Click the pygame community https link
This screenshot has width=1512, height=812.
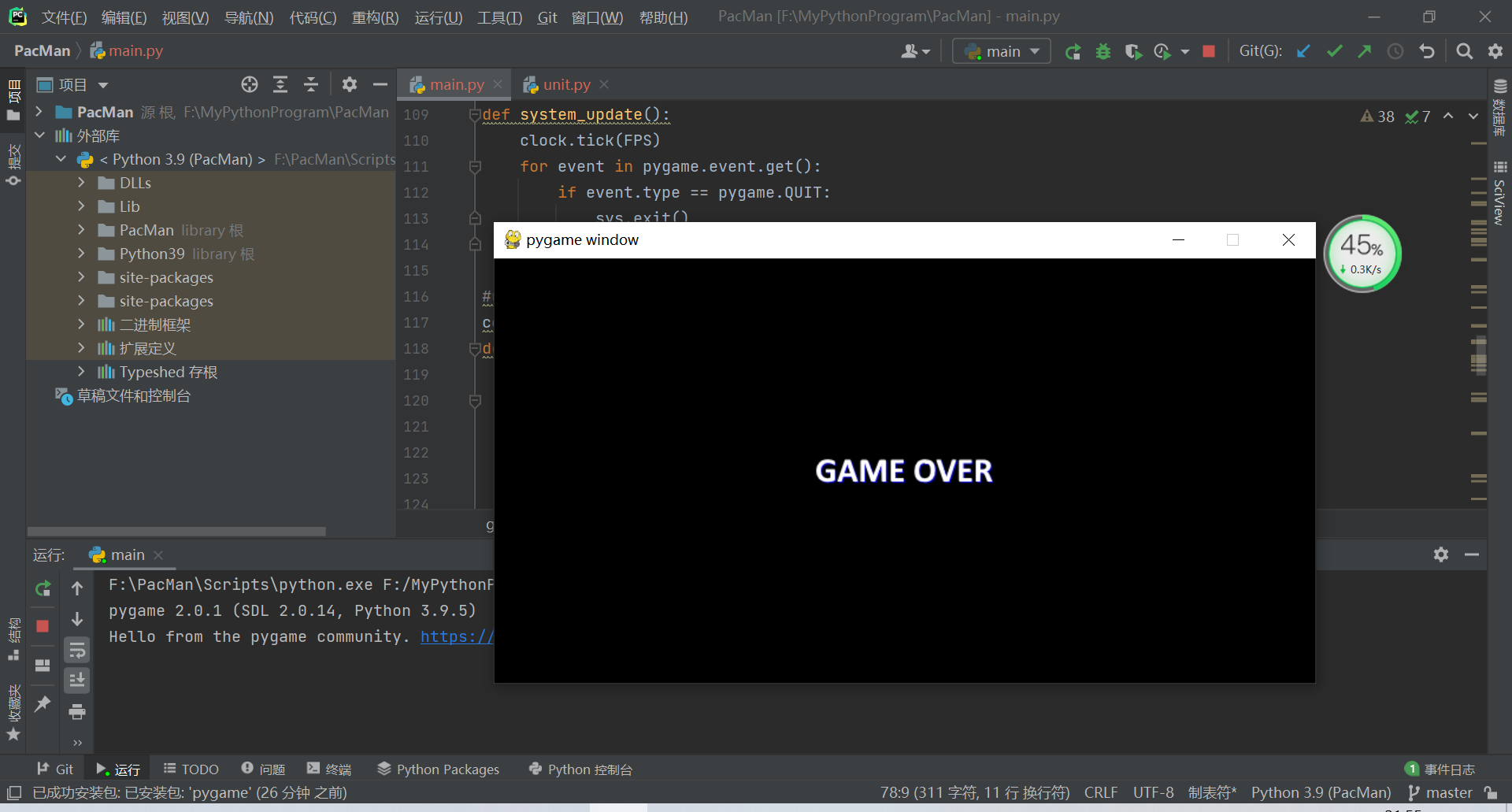pos(457,636)
